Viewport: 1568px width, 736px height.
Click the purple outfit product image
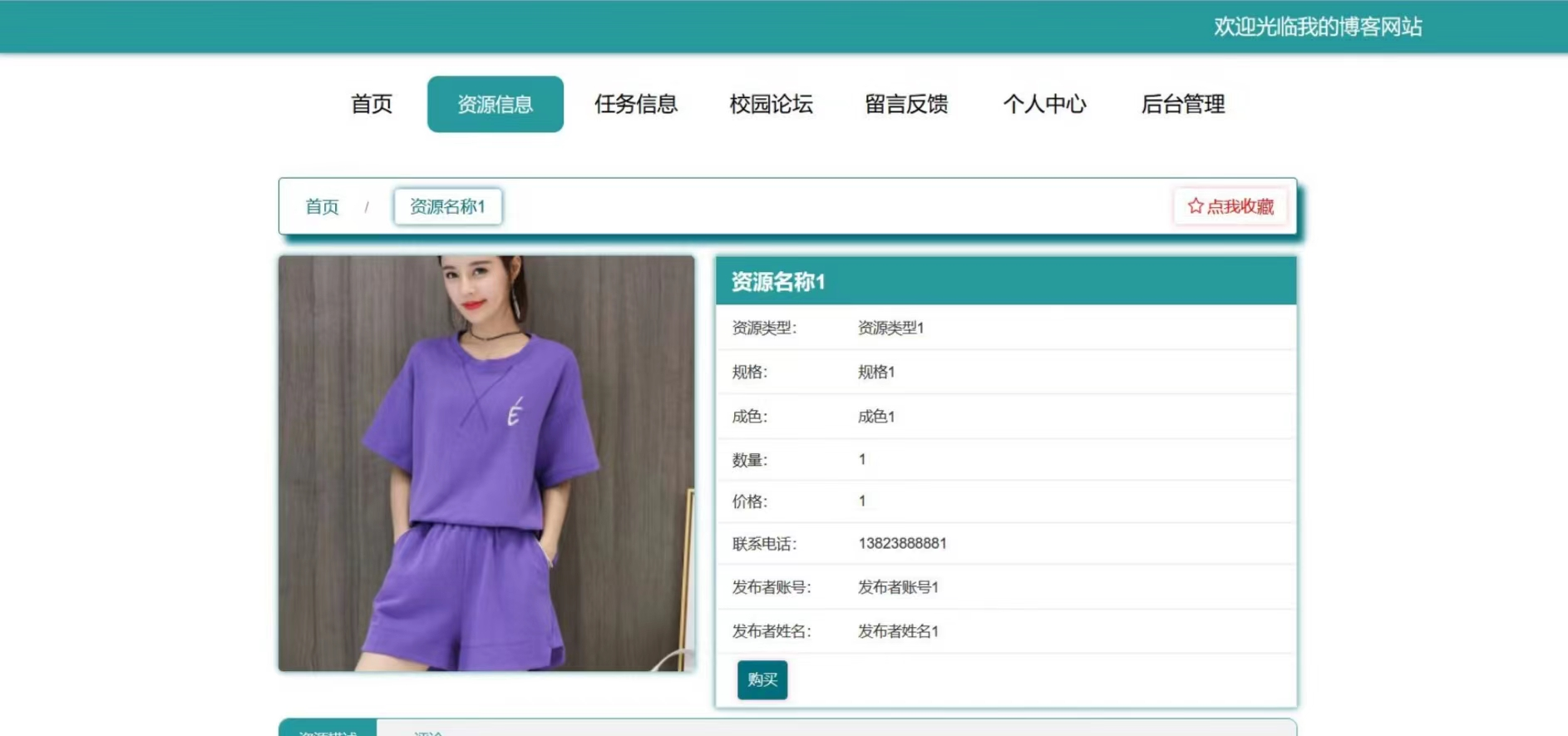pos(486,463)
